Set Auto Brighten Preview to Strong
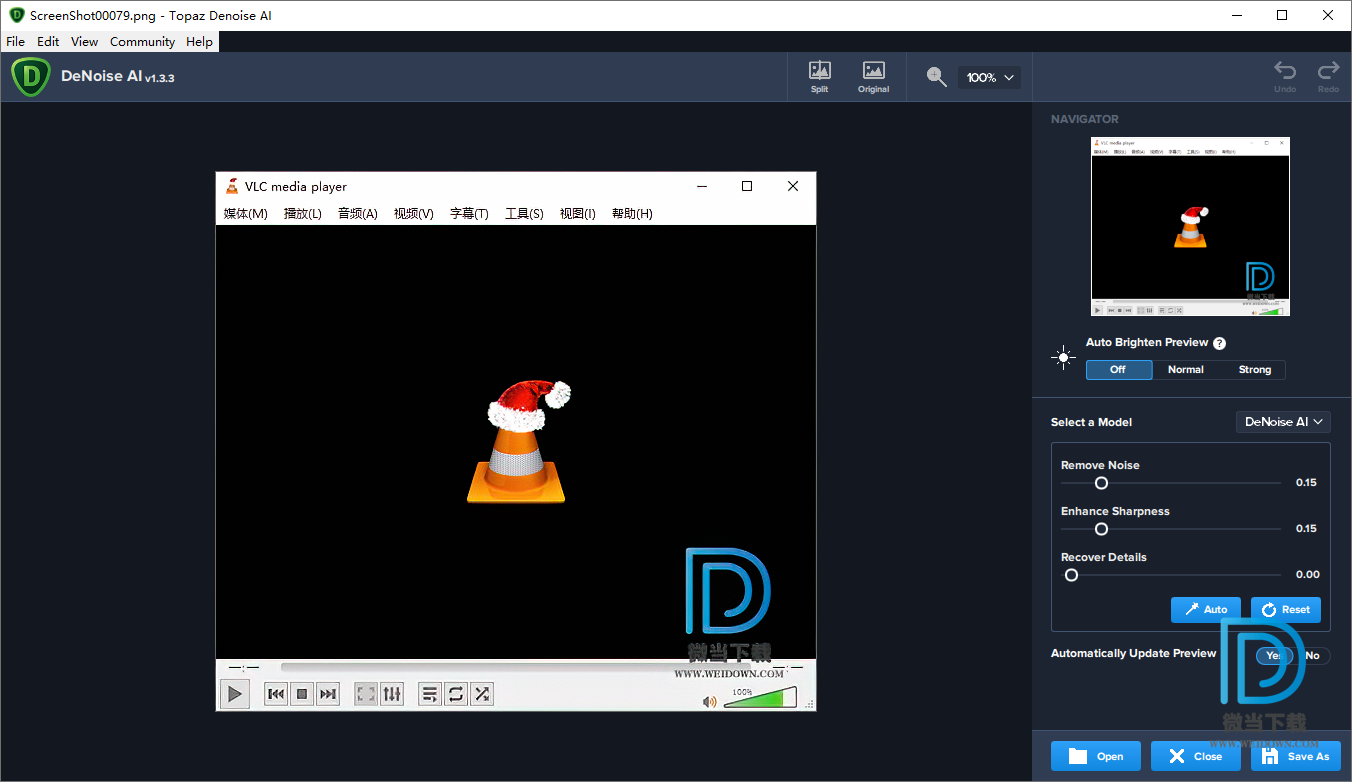Image resolution: width=1352 pixels, height=782 pixels. point(1255,370)
